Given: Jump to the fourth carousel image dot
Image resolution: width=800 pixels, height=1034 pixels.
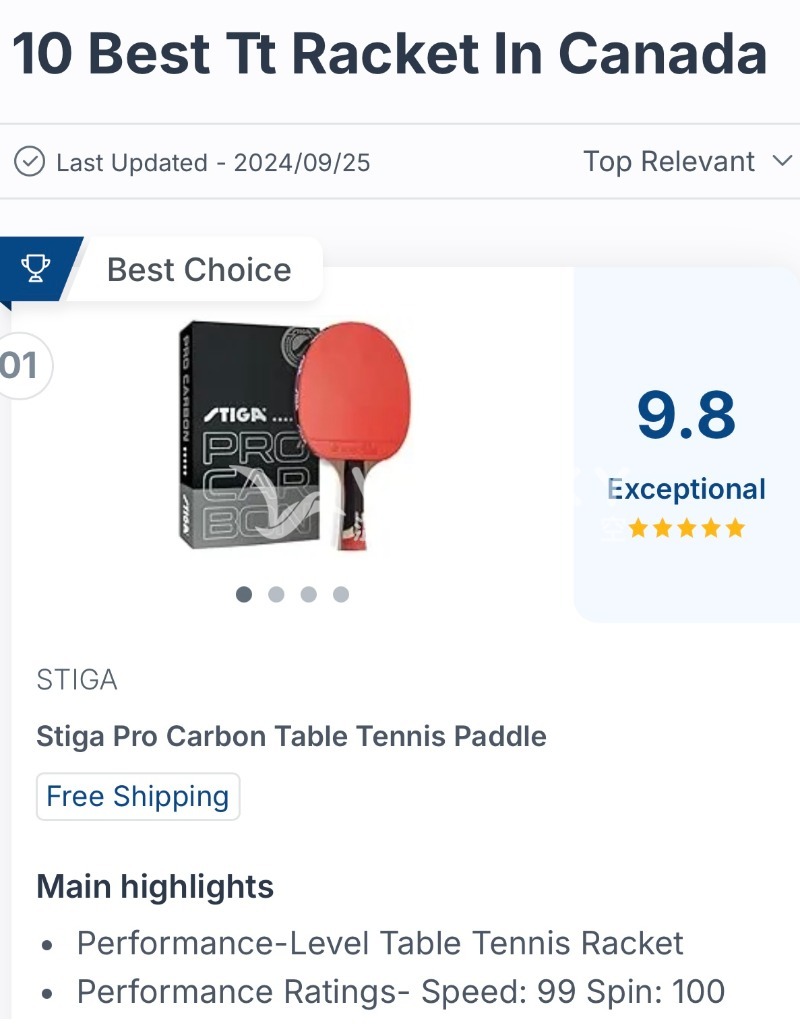Looking at the screenshot, I should (x=341, y=594).
